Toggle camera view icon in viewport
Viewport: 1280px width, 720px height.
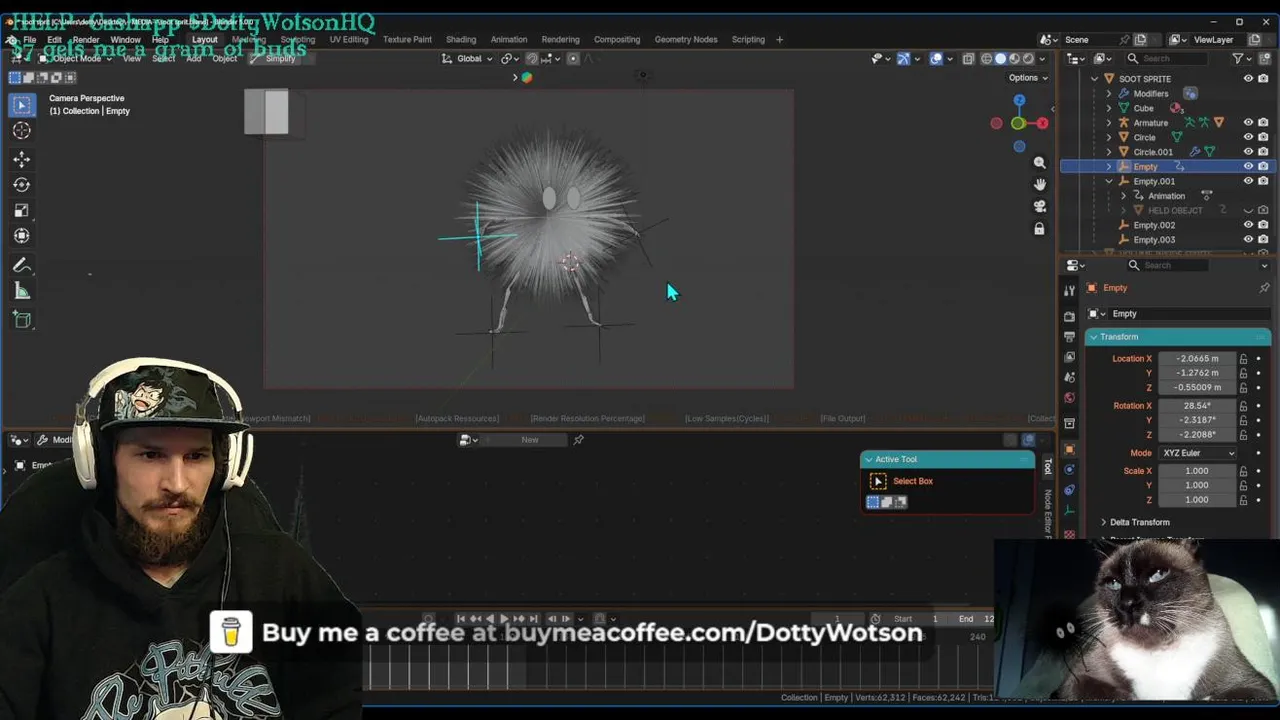[1039, 206]
